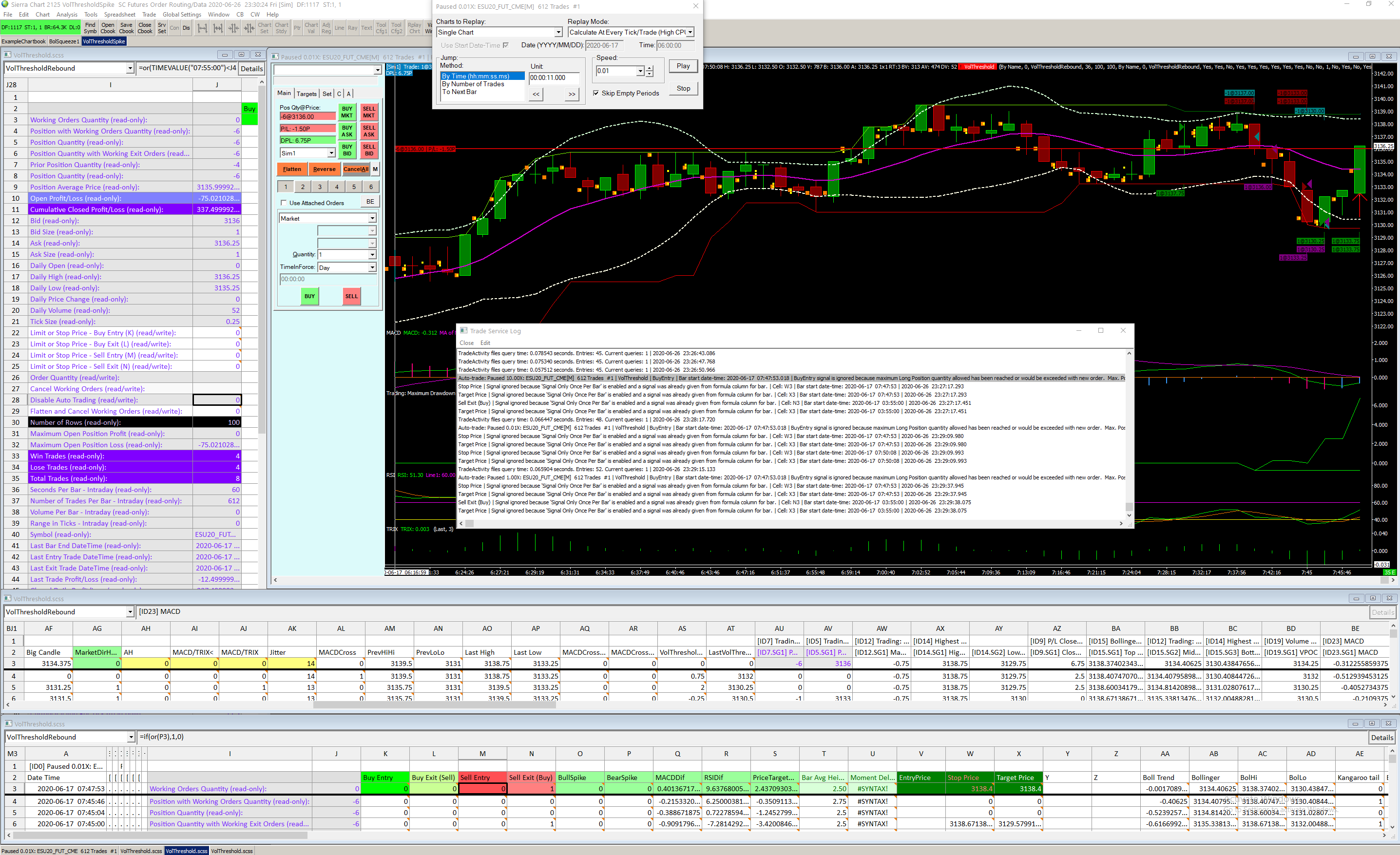Switch to the Targets tab

[x=306, y=94]
